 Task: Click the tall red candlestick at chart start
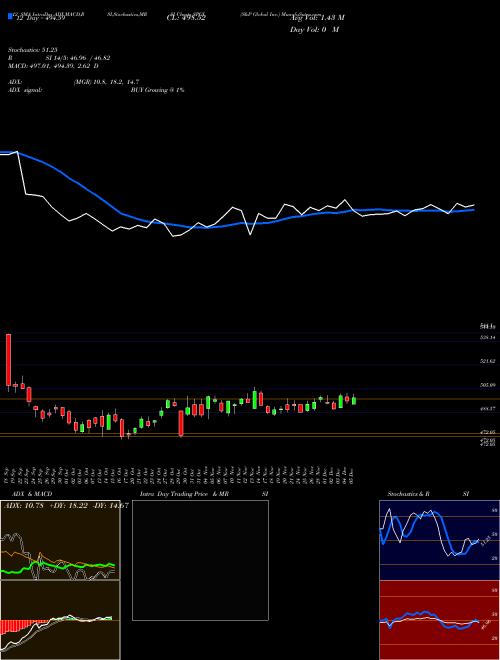8,360
